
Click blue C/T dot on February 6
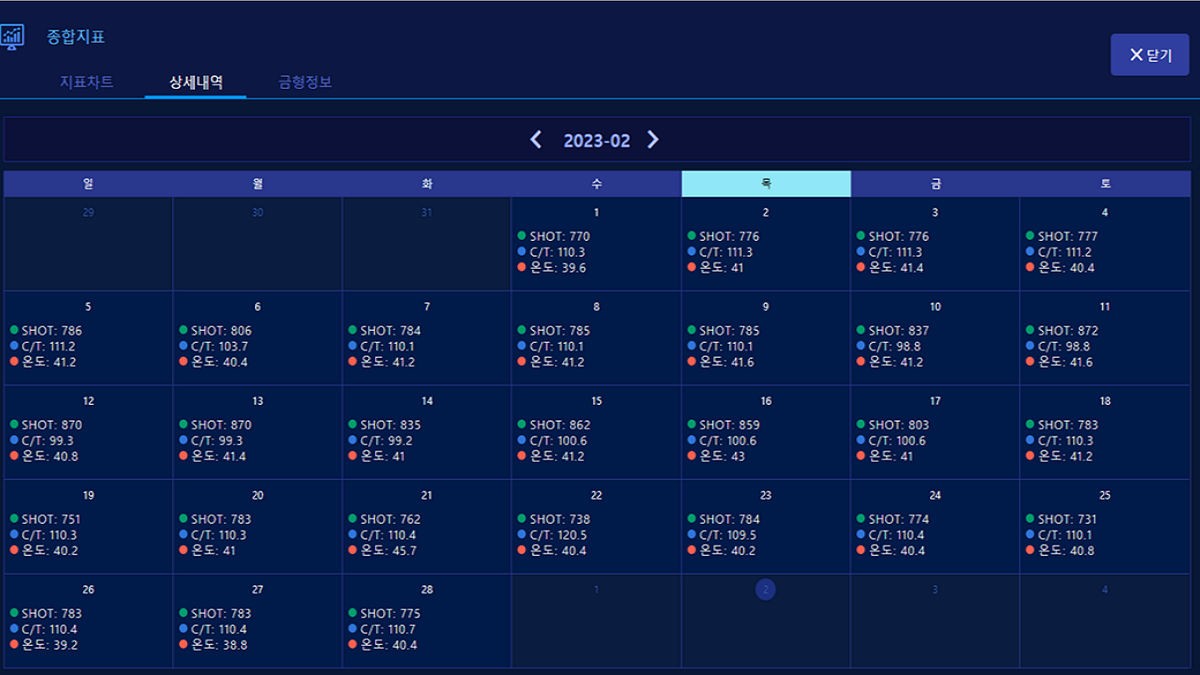click(x=183, y=346)
